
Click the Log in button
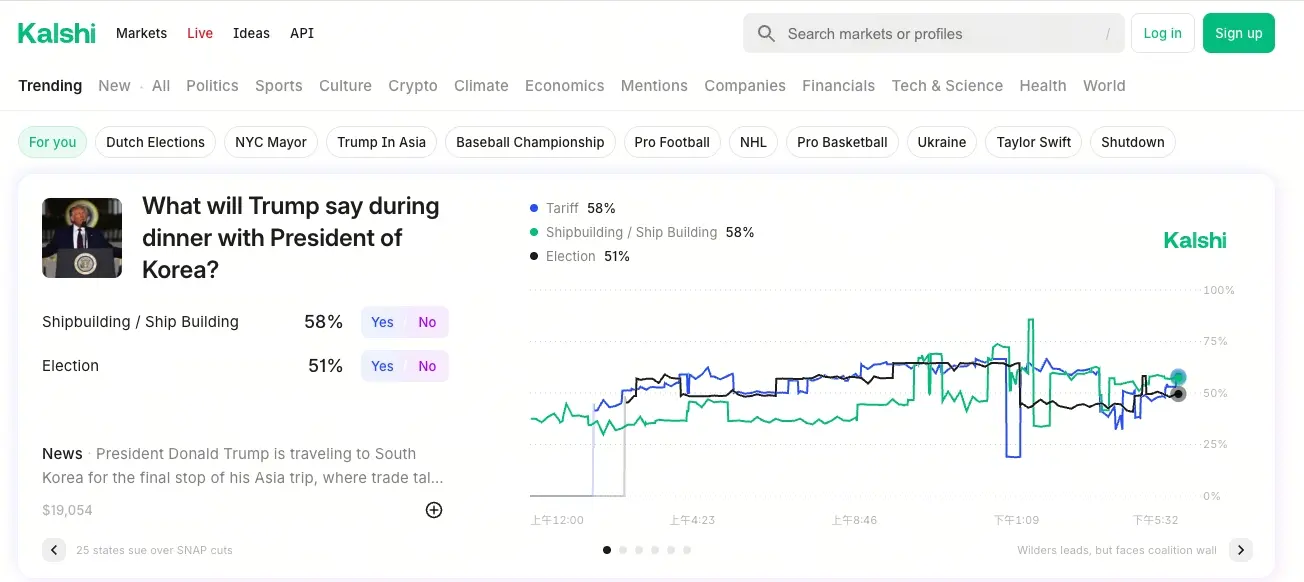tap(1162, 33)
